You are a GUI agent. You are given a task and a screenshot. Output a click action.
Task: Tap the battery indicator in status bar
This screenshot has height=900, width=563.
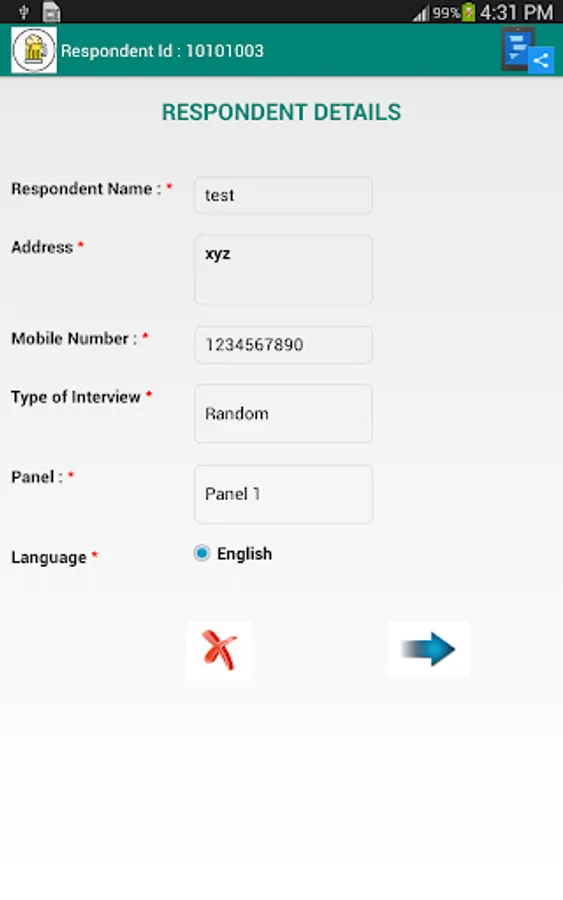pos(469,12)
